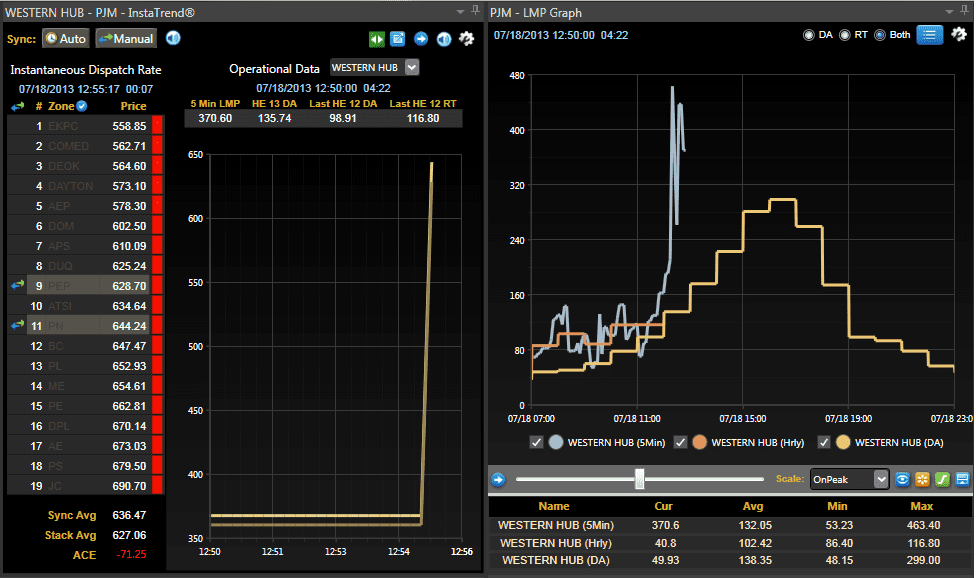Select zone row 1 EKPC
The image size is (976, 578).
[x=85, y=126]
